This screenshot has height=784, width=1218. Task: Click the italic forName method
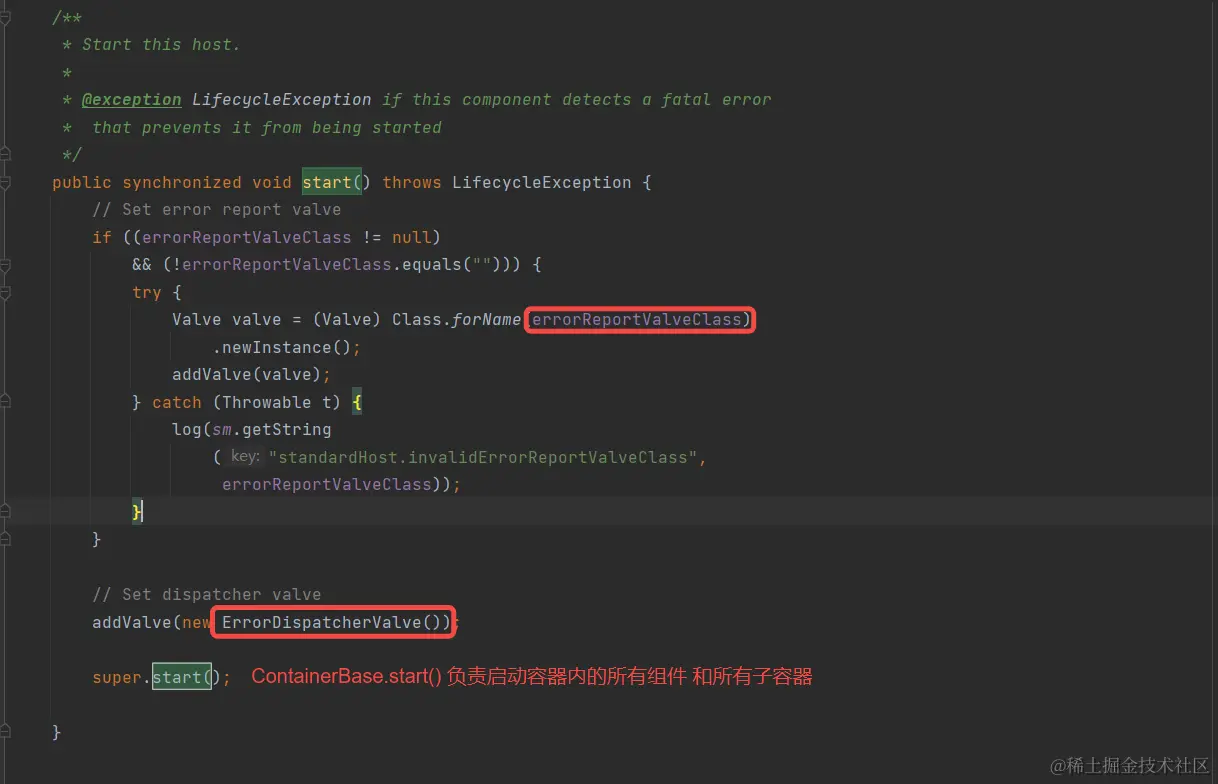[486, 320]
